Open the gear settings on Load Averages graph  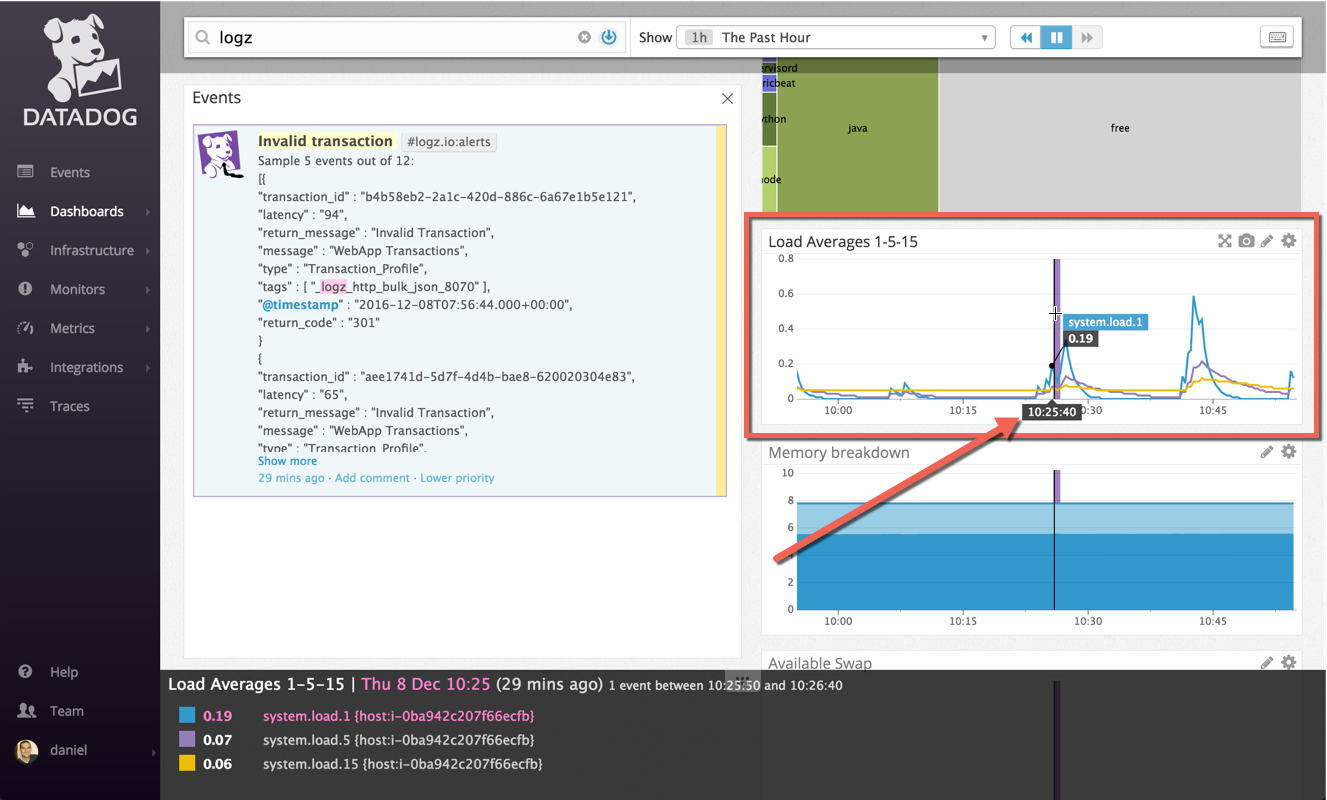(1289, 241)
